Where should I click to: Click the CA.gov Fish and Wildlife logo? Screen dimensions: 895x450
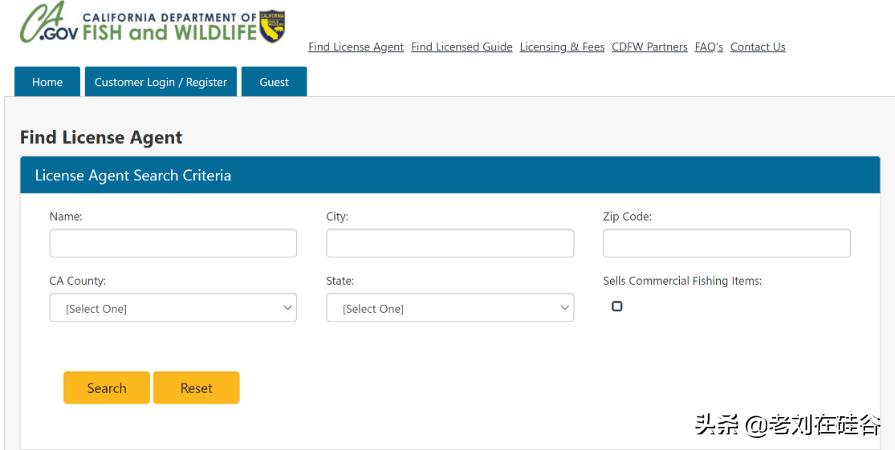pos(152,24)
